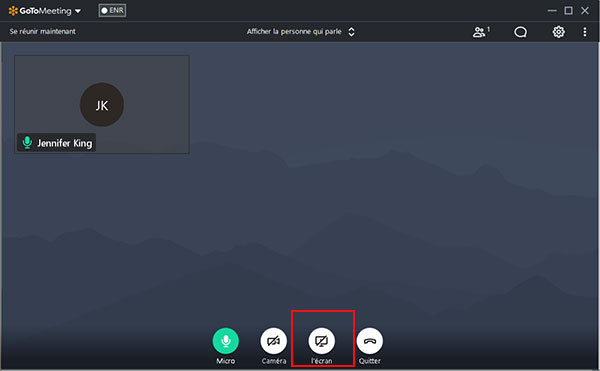Share screen via l'écran button

(322, 340)
